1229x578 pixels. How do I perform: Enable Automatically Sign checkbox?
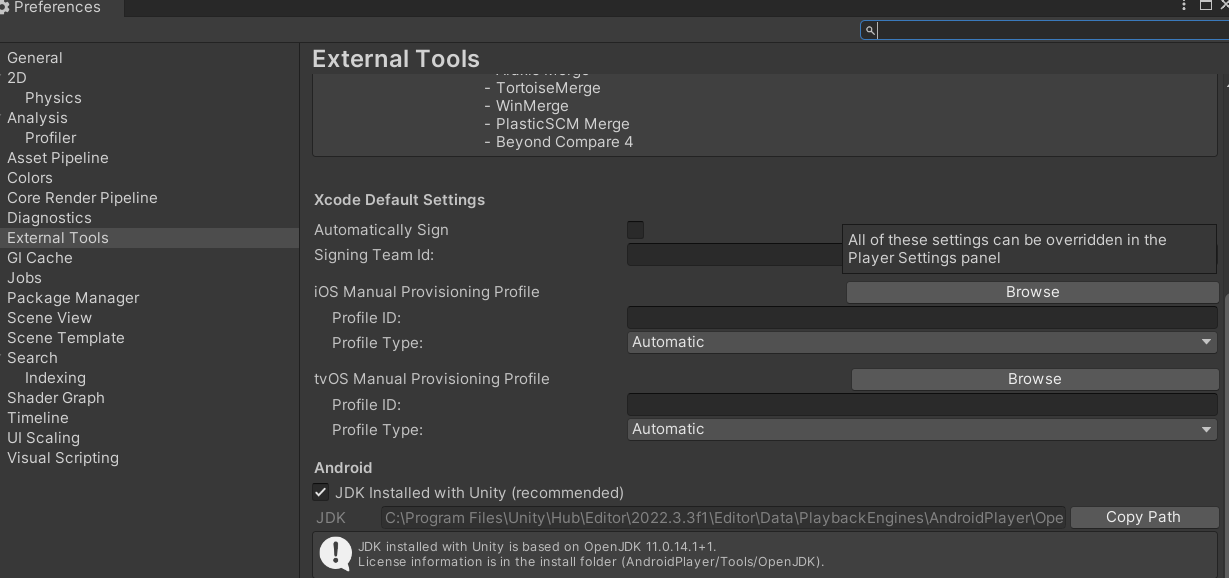coord(635,230)
